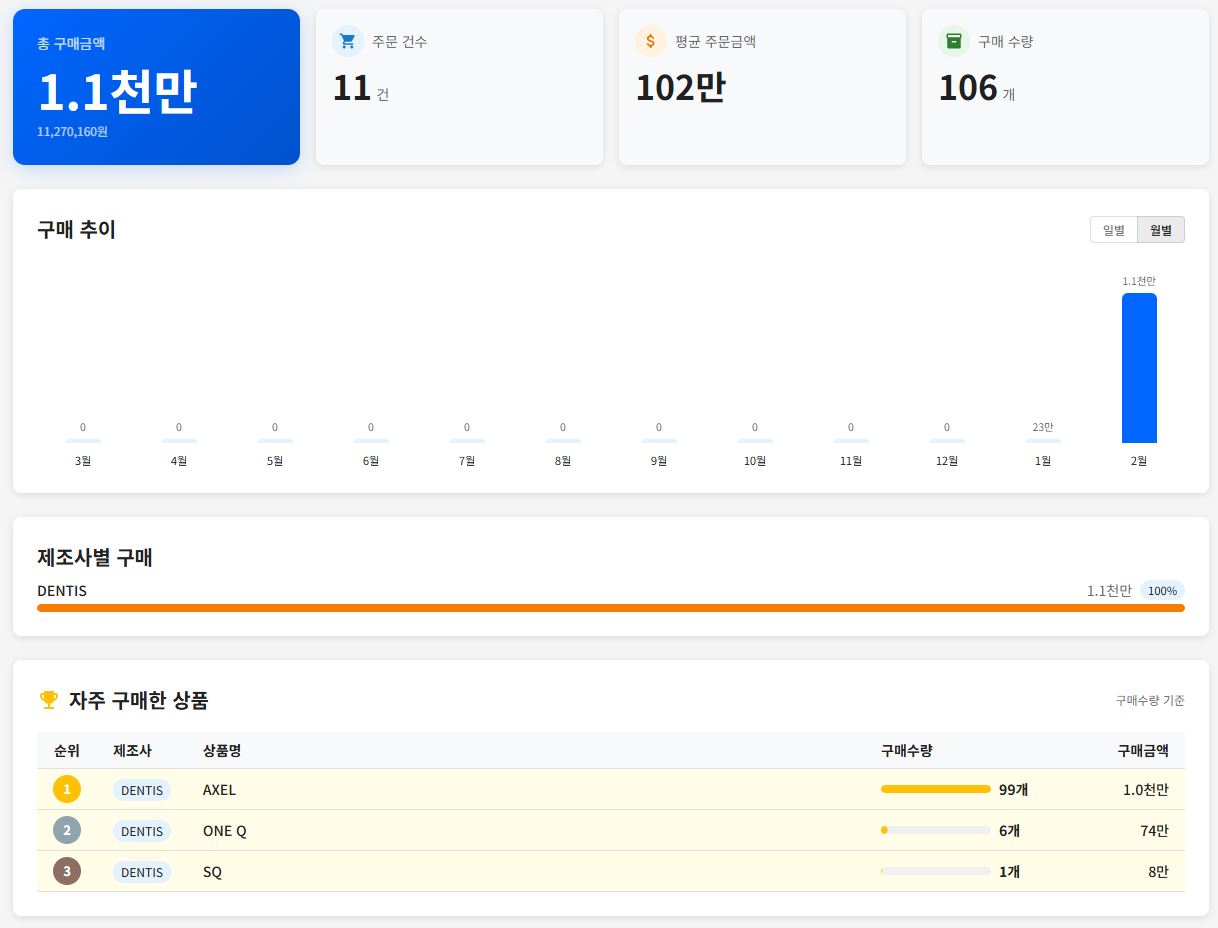This screenshot has width=1218, height=928.
Task: Click the silver rank 2 badge for ONE Q
Action: pyautogui.click(x=66, y=830)
